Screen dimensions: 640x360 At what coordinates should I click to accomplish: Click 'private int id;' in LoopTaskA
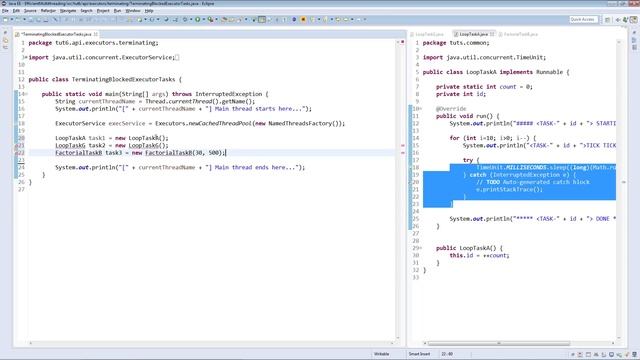click(461, 94)
